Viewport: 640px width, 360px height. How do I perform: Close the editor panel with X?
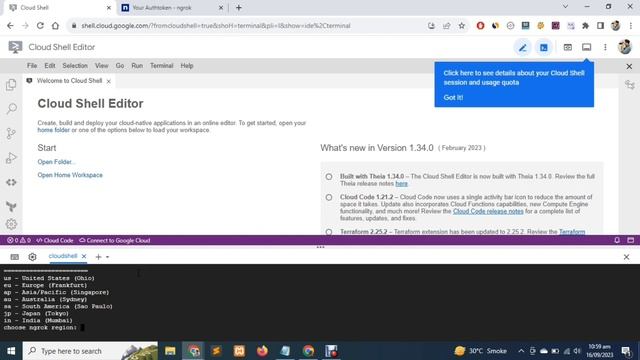629,66
